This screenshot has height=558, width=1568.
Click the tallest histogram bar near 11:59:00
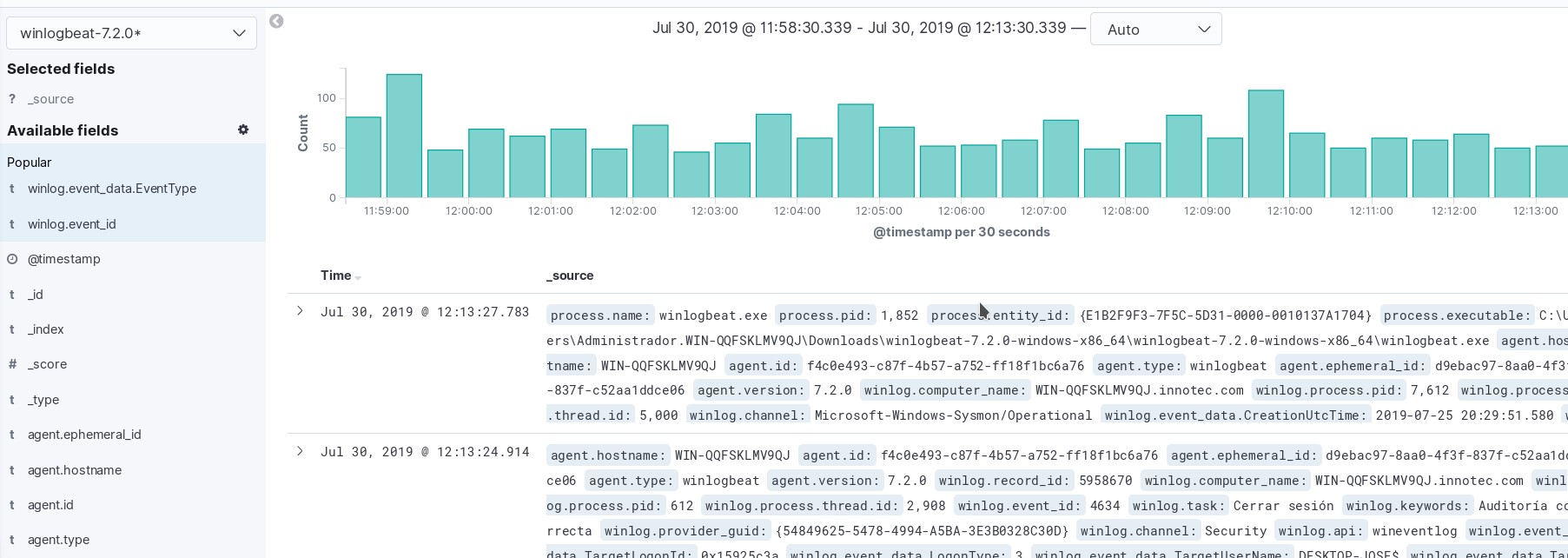point(404,136)
